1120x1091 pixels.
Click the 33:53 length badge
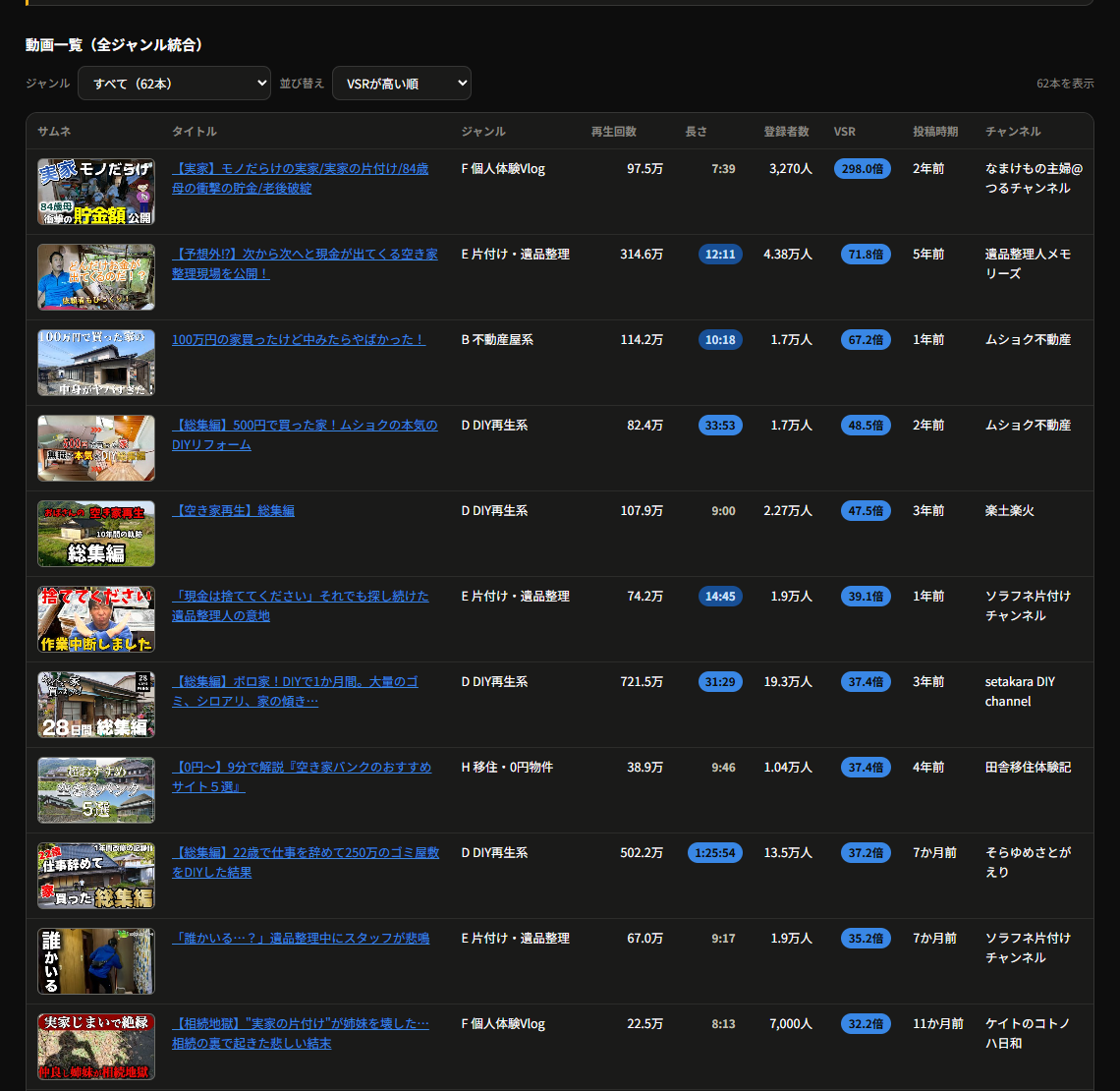pyautogui.click(x=720, y=426)
